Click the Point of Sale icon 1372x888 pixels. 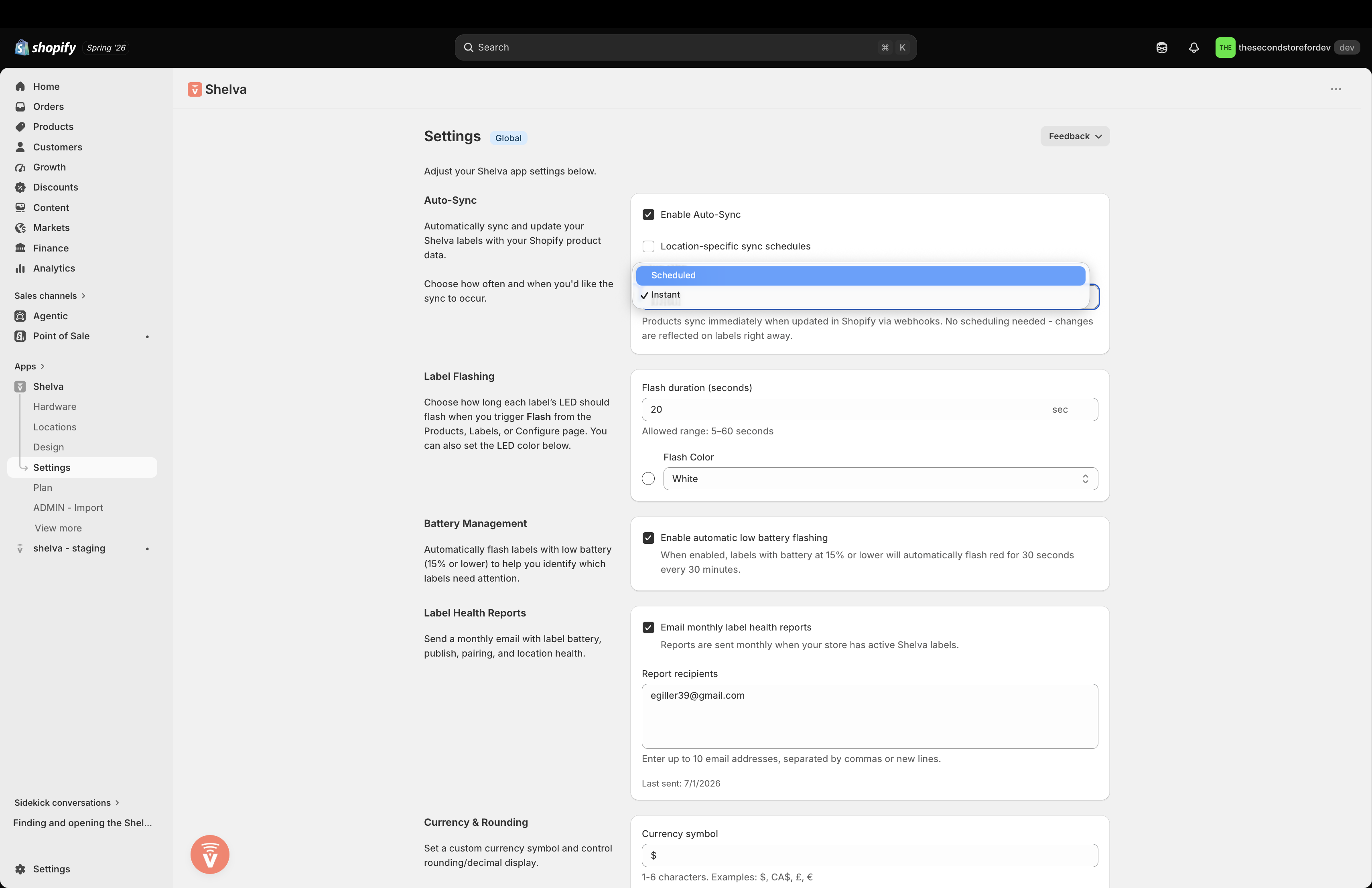20,336
